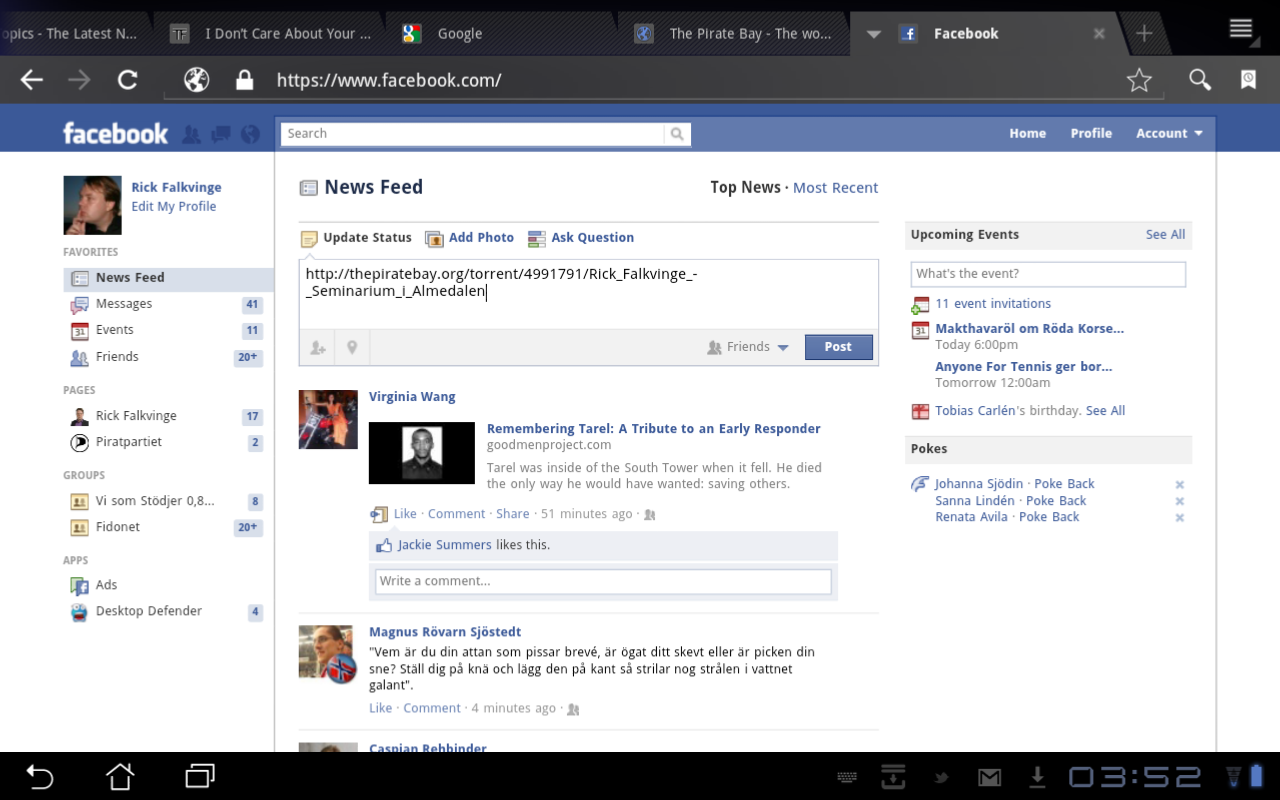Open the Facebook friend requests icon

coord(191,134)
